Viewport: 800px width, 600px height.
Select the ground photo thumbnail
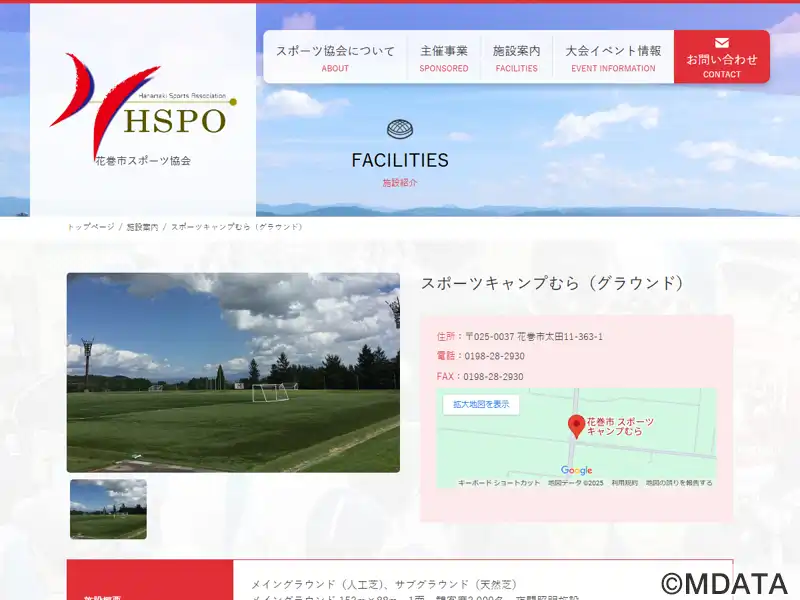(108, 509)
